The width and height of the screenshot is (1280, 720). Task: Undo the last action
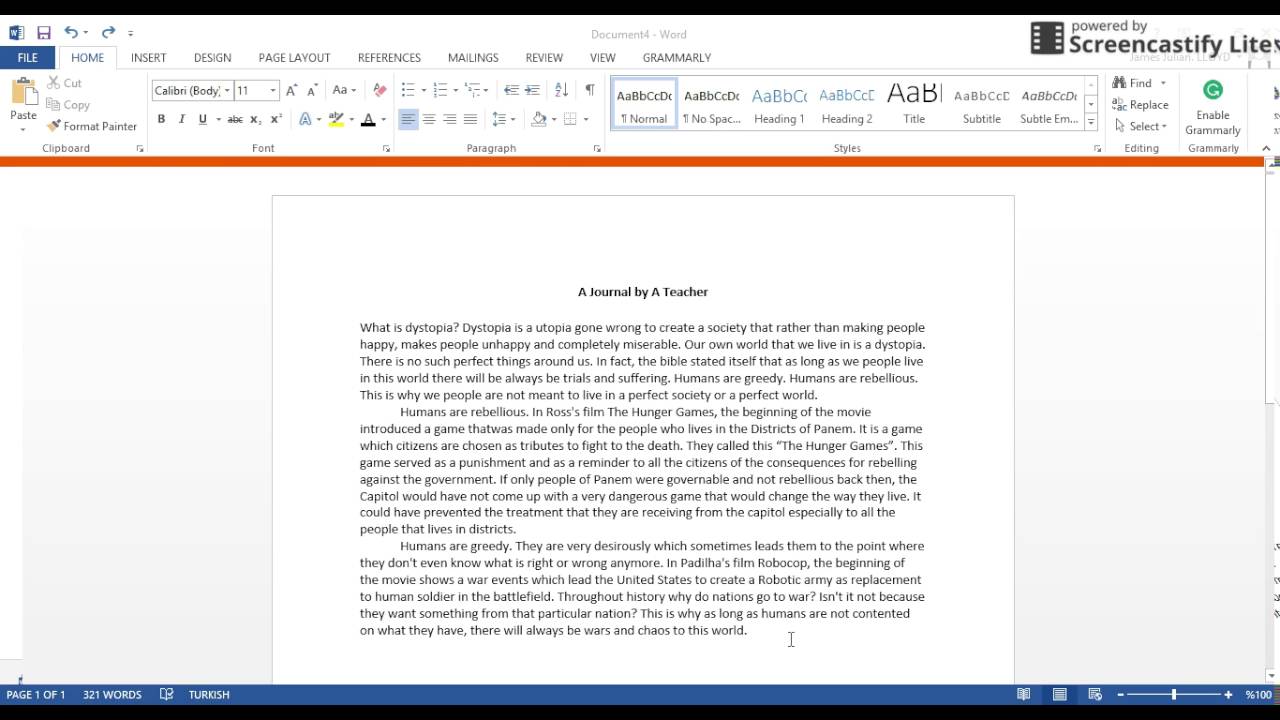pos(70,33)
